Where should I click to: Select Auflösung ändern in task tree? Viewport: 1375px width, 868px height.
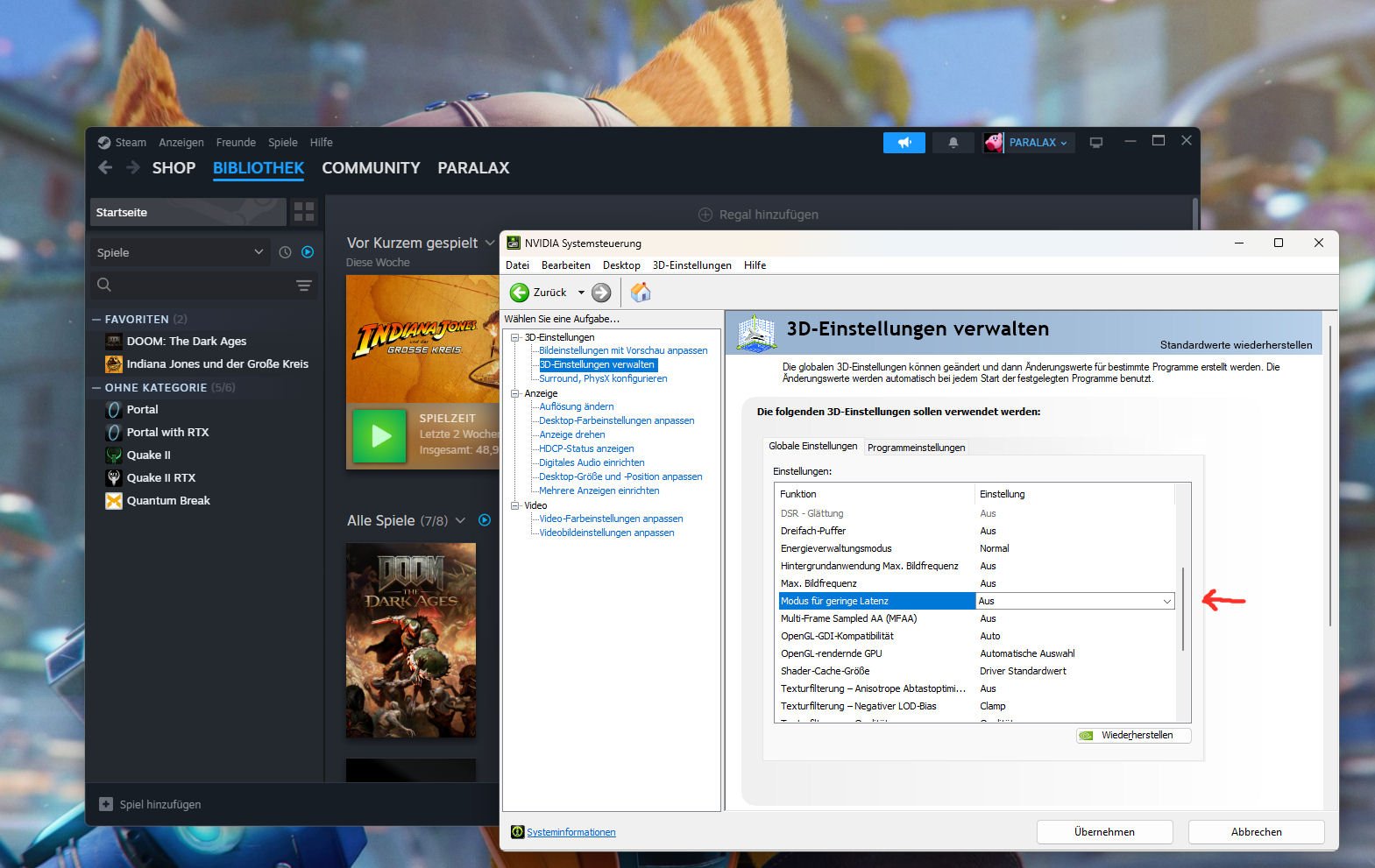tap(577, 406)
